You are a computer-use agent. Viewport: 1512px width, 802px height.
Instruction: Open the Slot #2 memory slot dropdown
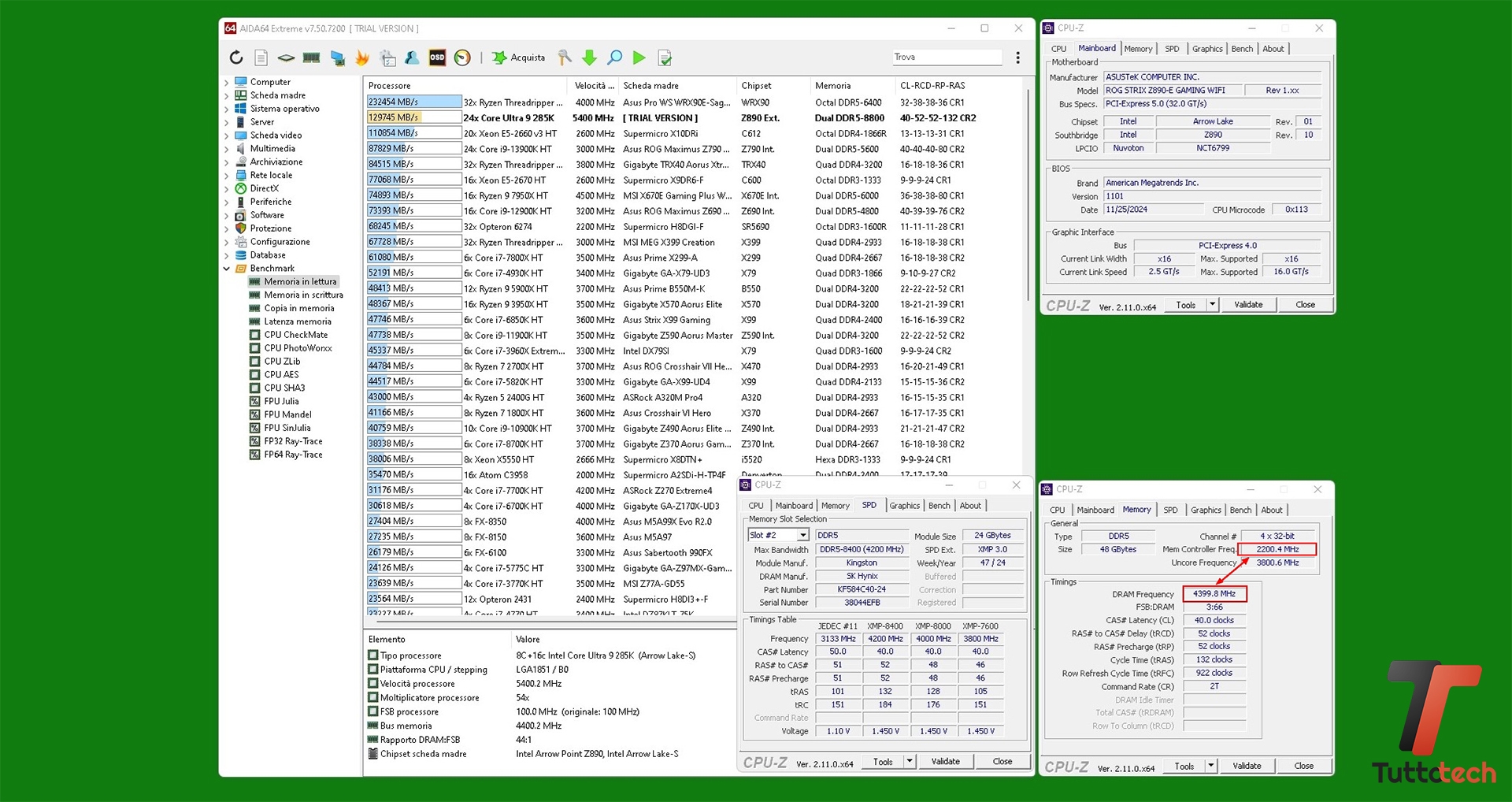(x=802, y=536)
